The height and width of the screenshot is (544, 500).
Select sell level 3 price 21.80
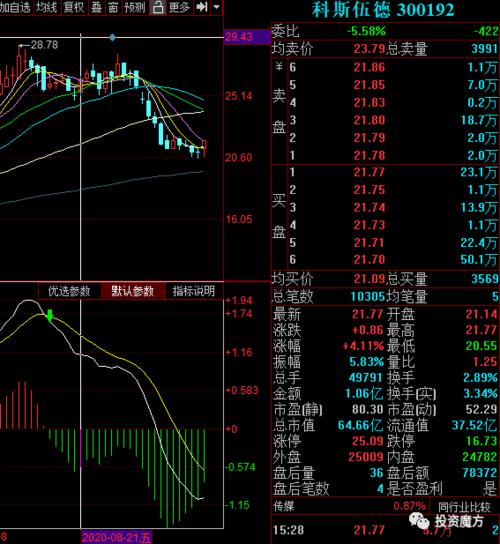pos(369,120)
